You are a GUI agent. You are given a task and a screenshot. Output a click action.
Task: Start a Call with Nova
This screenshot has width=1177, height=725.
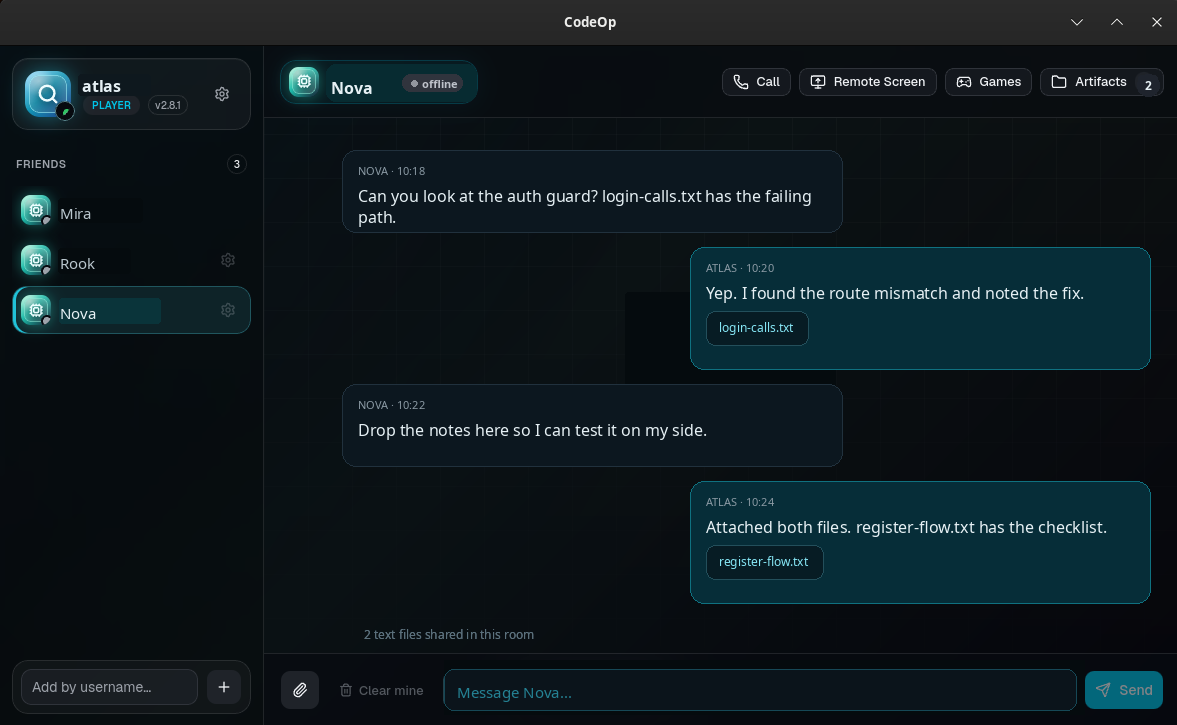(x=756, y=82)
